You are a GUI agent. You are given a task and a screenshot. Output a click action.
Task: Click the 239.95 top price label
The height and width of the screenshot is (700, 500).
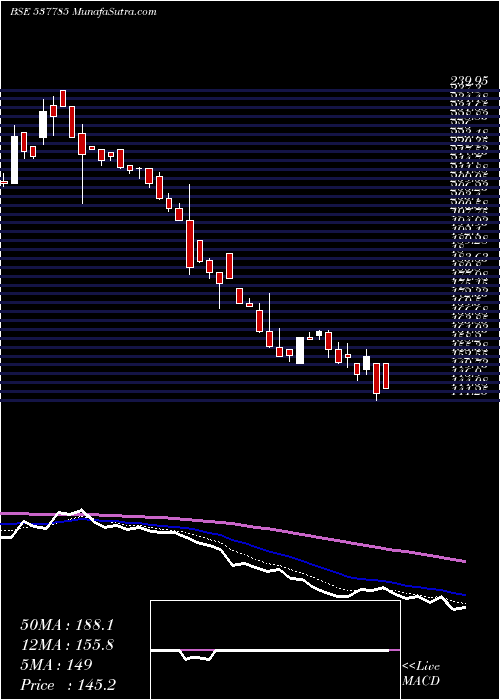pyautogui.click(x=467, y=83)
